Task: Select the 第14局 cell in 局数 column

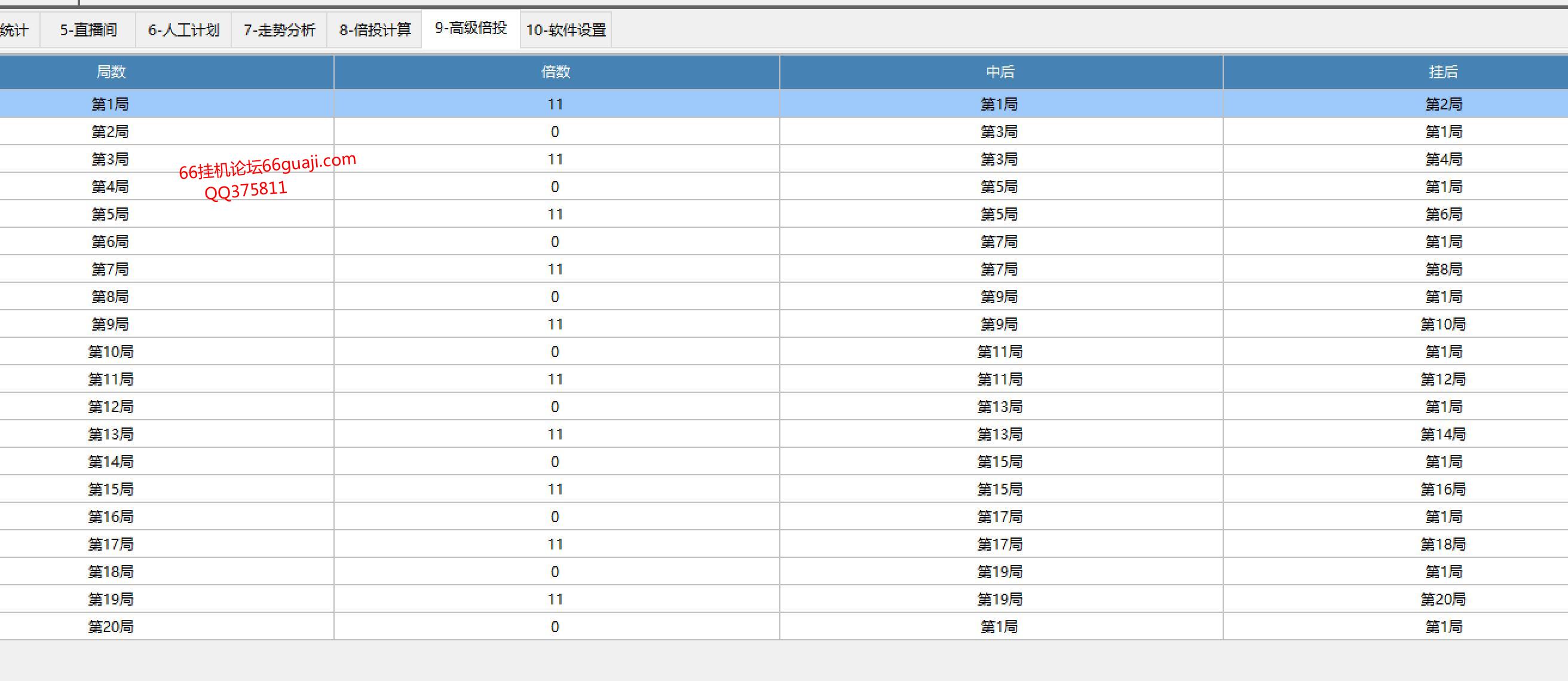Action: pos(167,461)
